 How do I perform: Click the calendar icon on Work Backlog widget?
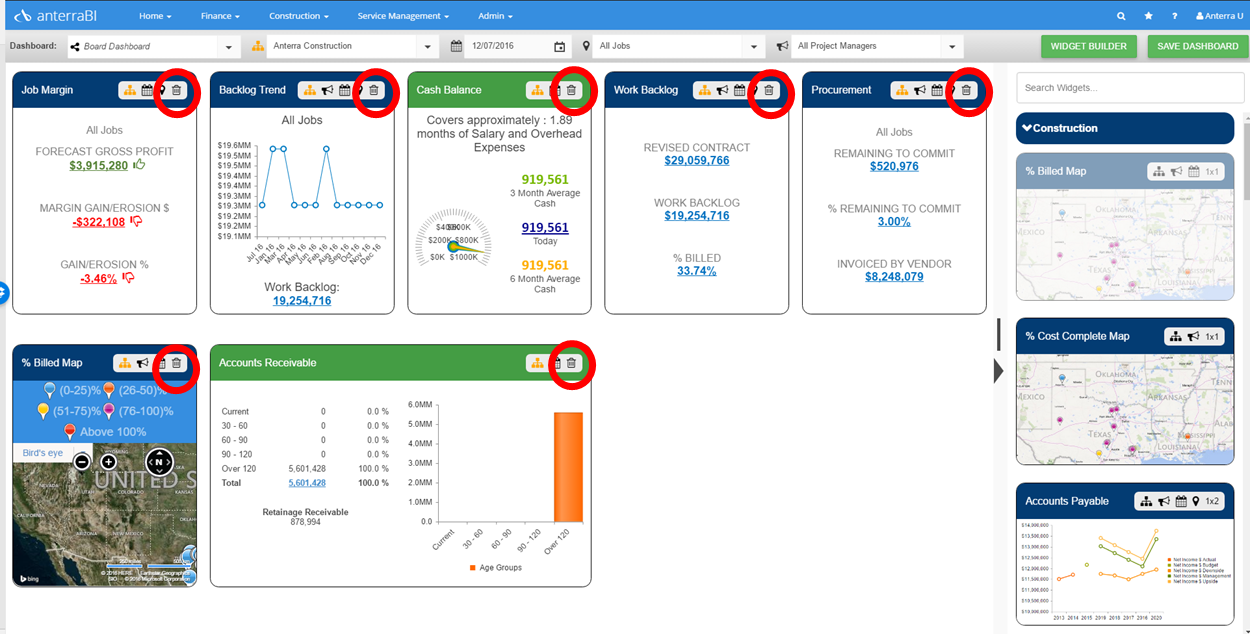tap(739, 90)
